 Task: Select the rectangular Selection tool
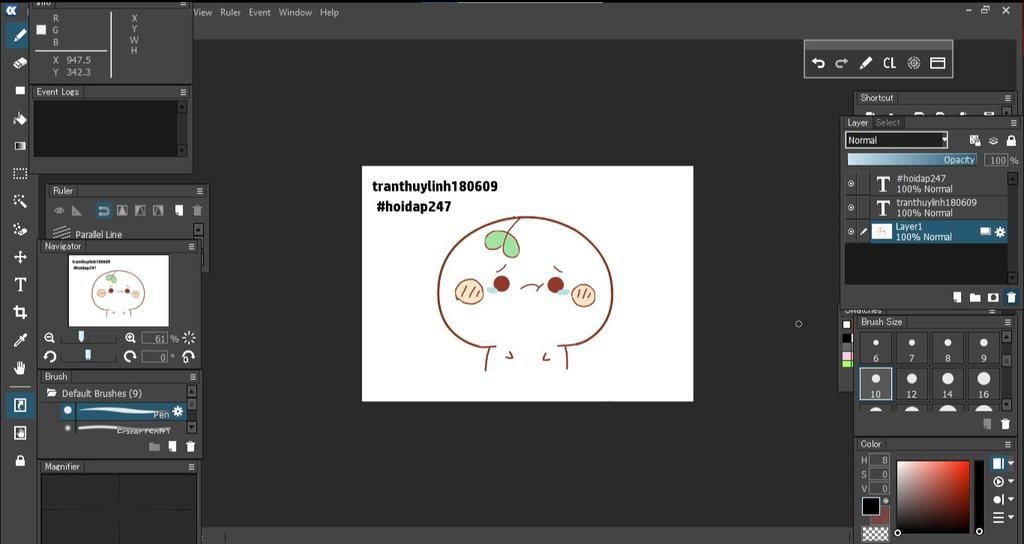20,174
